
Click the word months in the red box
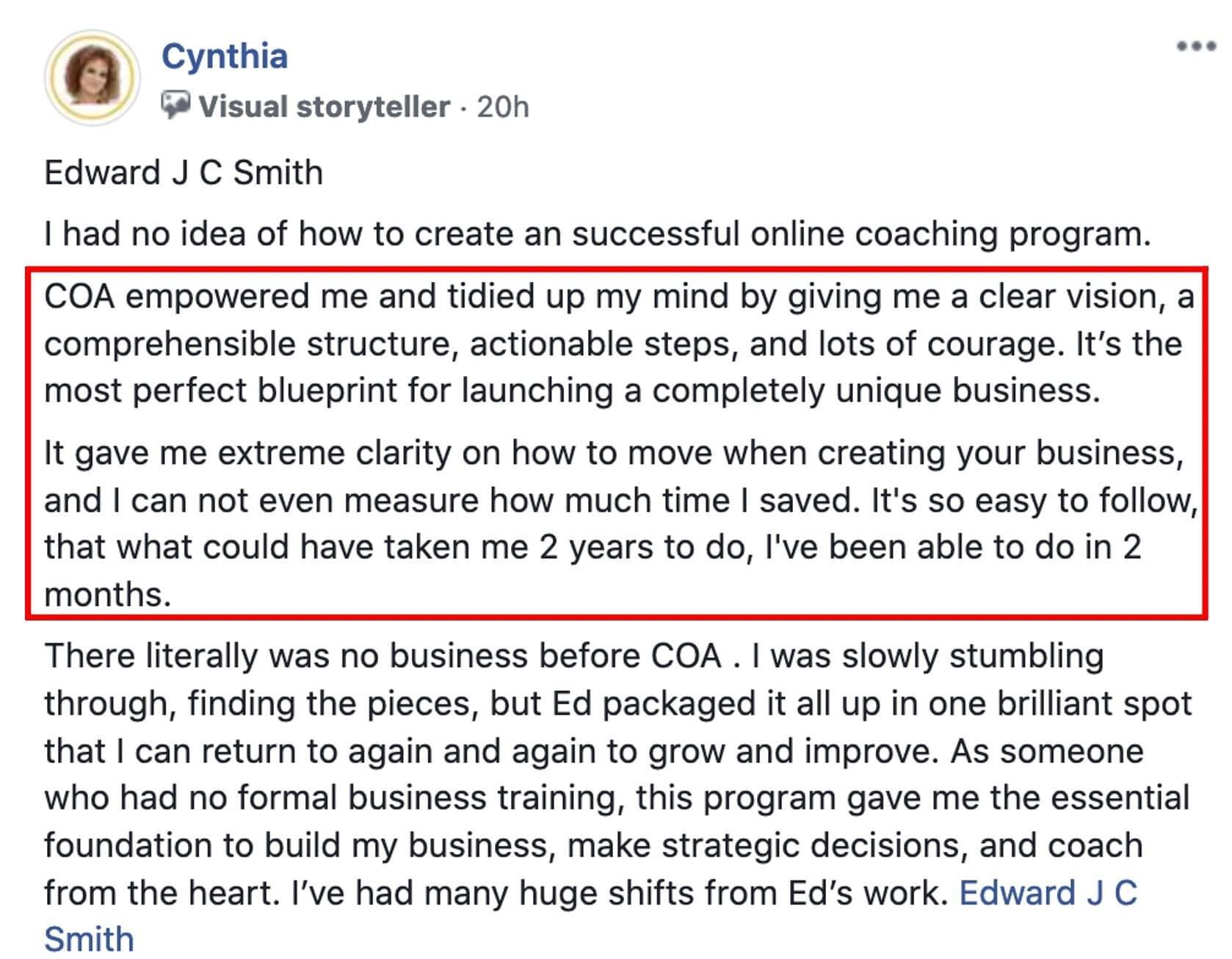107,595
